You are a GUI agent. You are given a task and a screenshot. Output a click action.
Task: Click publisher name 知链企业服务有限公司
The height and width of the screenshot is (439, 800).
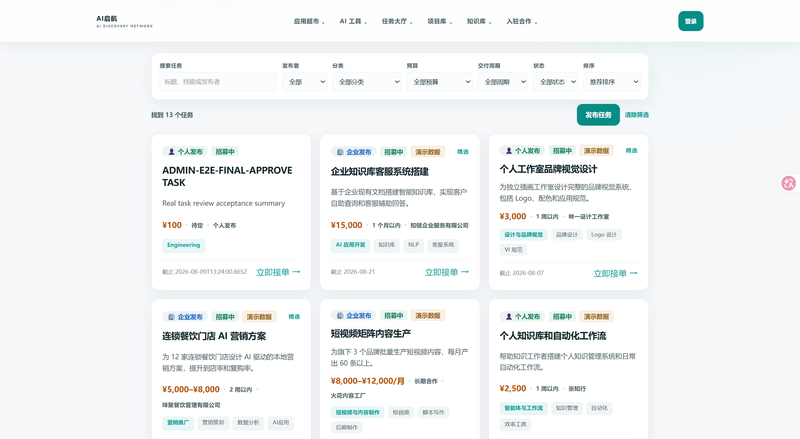[439, 225]
